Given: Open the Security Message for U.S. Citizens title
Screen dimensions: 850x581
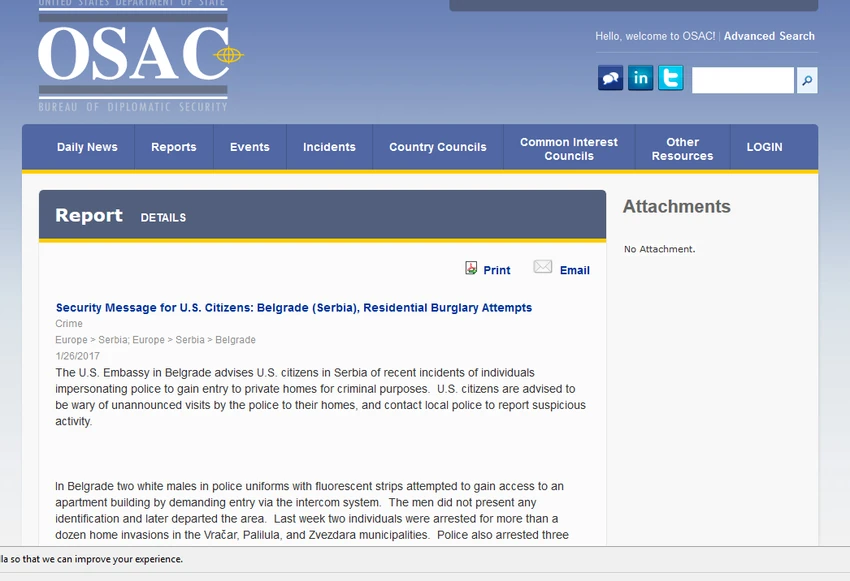Looking at the screenshot, I should pyautogui.click(x=294, y=308).
